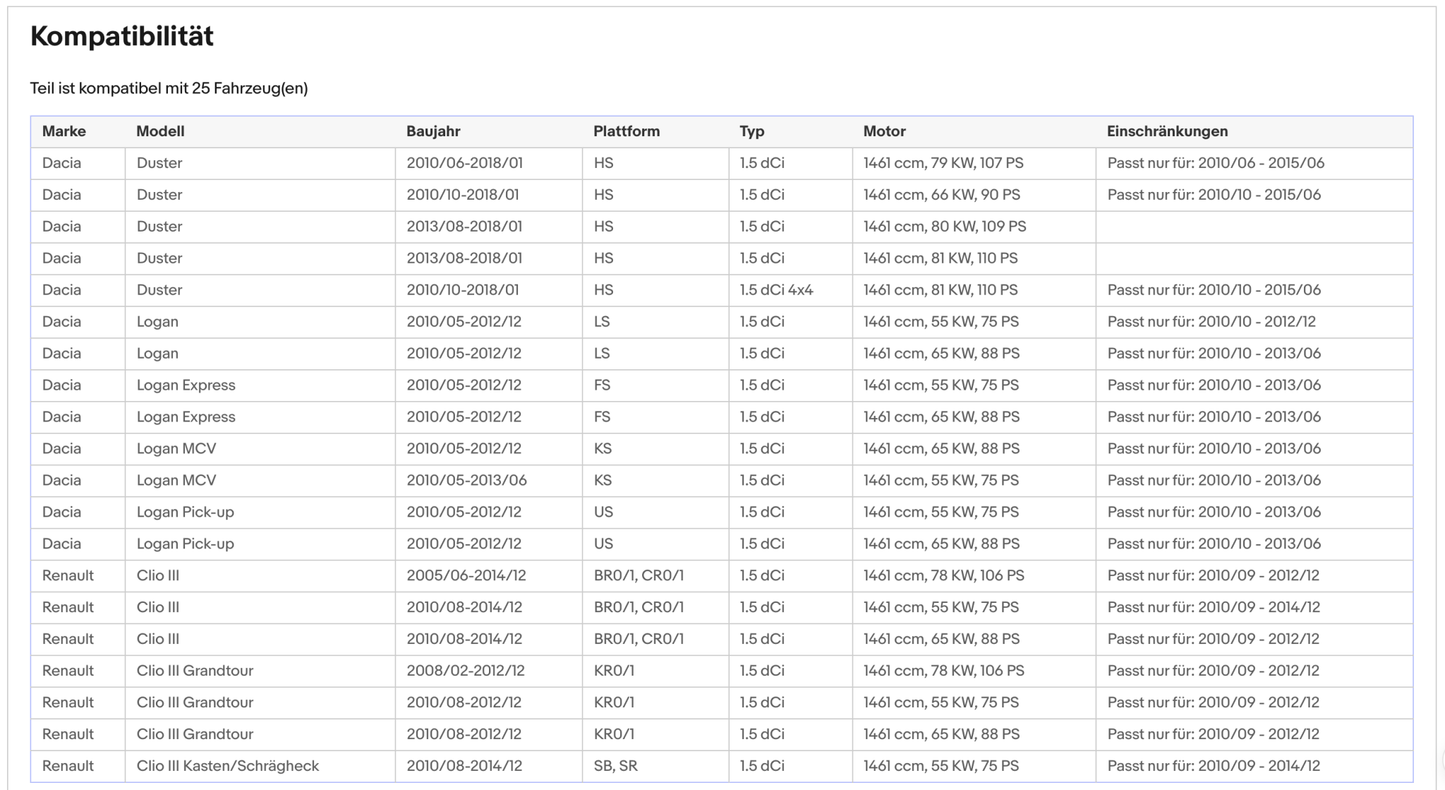Select the Kompatibilität heading

click(122, 37)
